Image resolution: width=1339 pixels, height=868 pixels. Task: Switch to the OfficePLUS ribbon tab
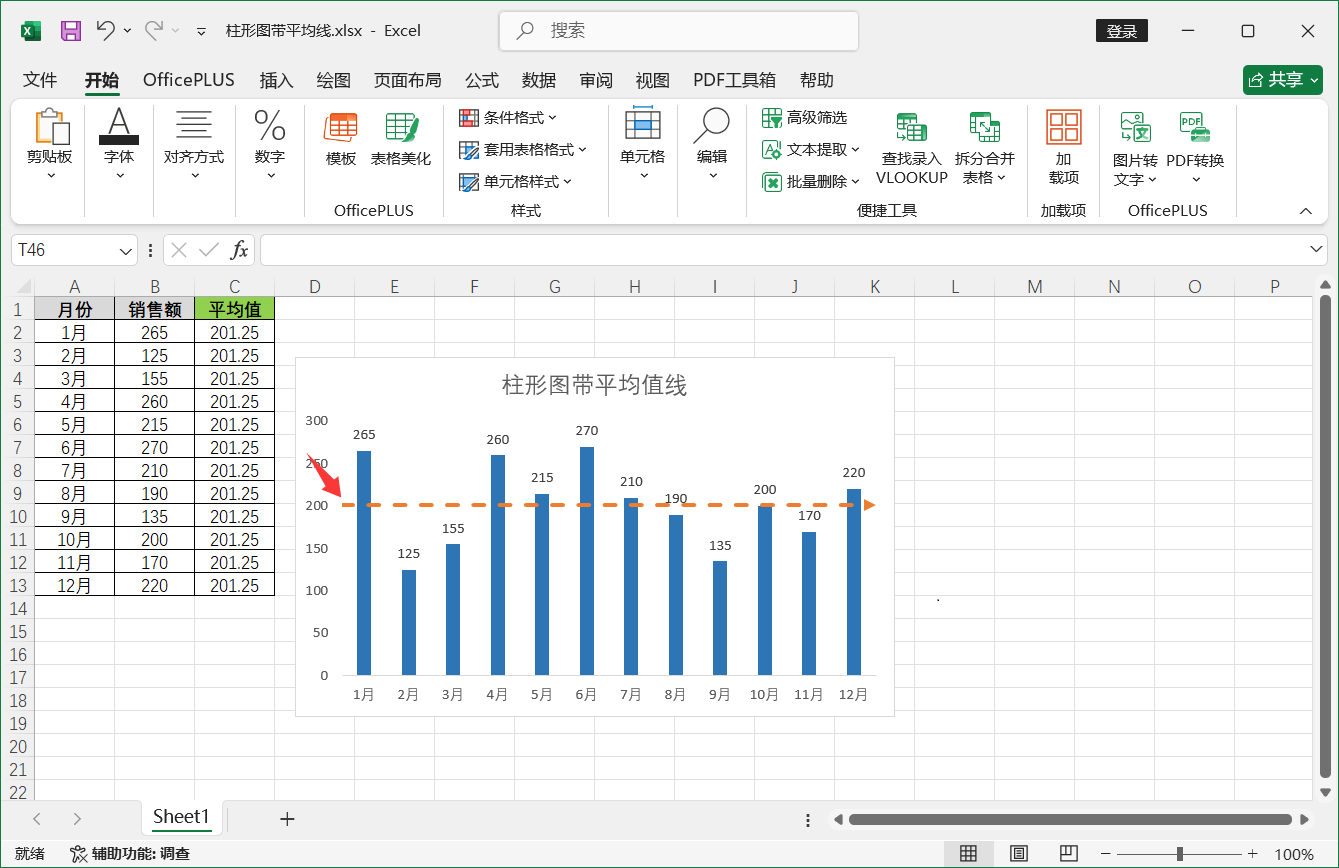coord(188,80)
